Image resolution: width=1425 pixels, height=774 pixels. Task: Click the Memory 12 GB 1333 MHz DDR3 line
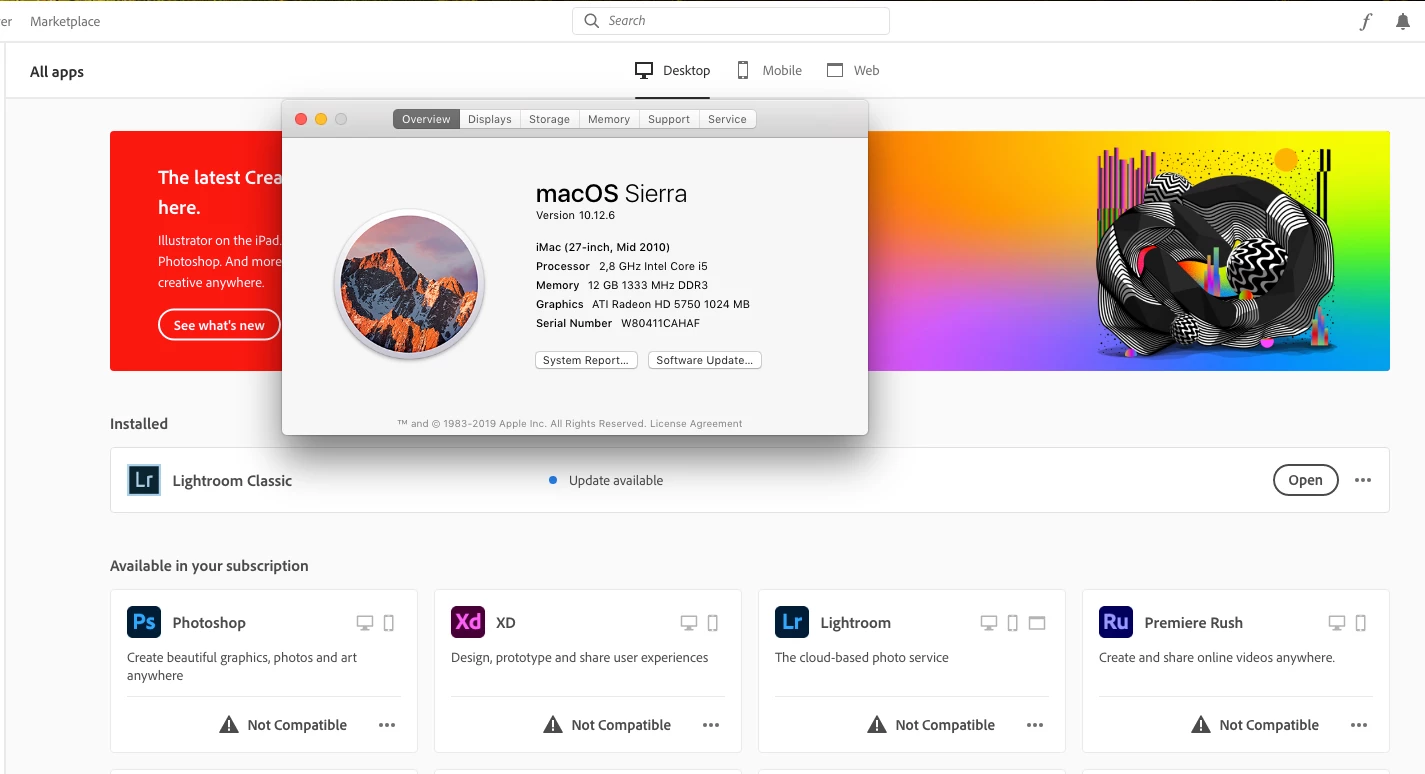point(622,285)
